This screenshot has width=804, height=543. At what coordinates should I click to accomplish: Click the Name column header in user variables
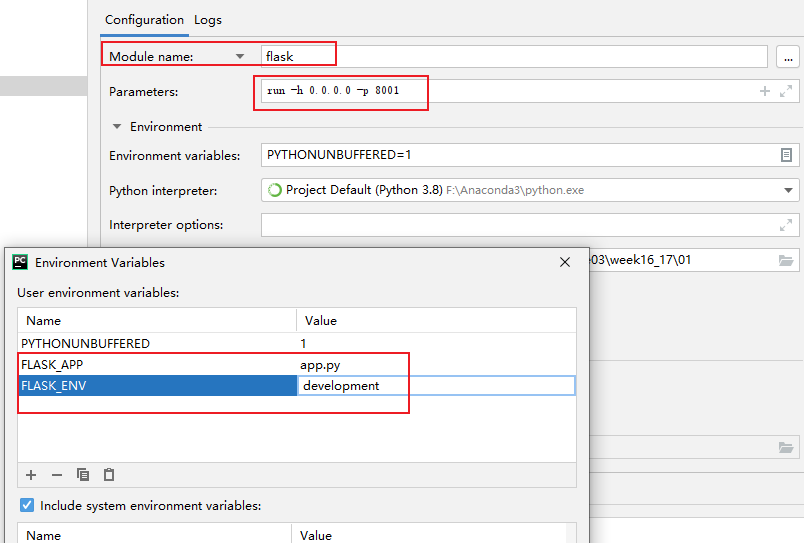pyautogui.click(x=157, y=320)
